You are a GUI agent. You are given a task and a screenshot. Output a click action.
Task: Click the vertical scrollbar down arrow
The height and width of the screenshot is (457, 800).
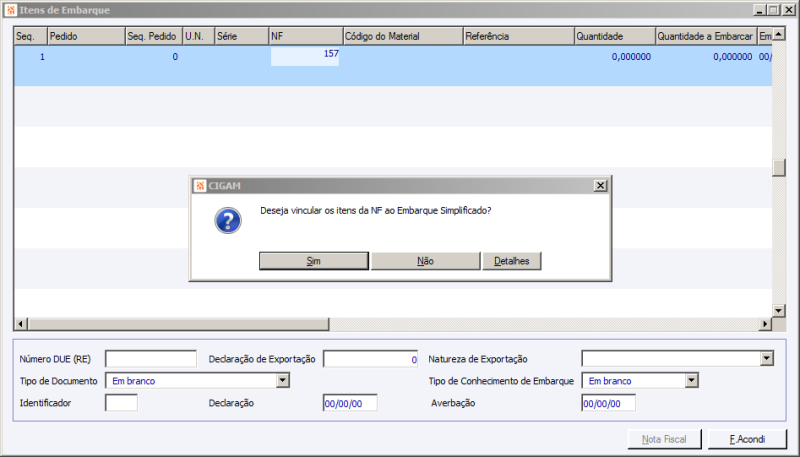coord(779,310)
